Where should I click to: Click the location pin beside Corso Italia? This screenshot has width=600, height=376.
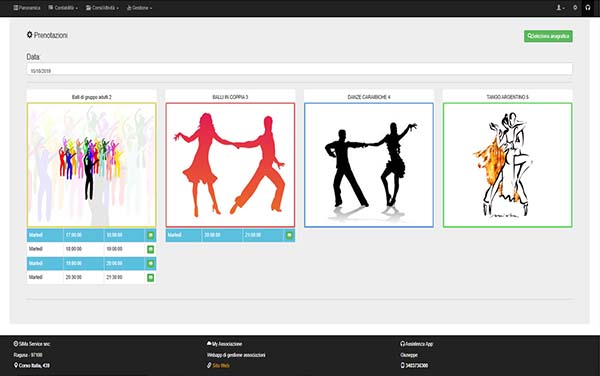[16, 365]
